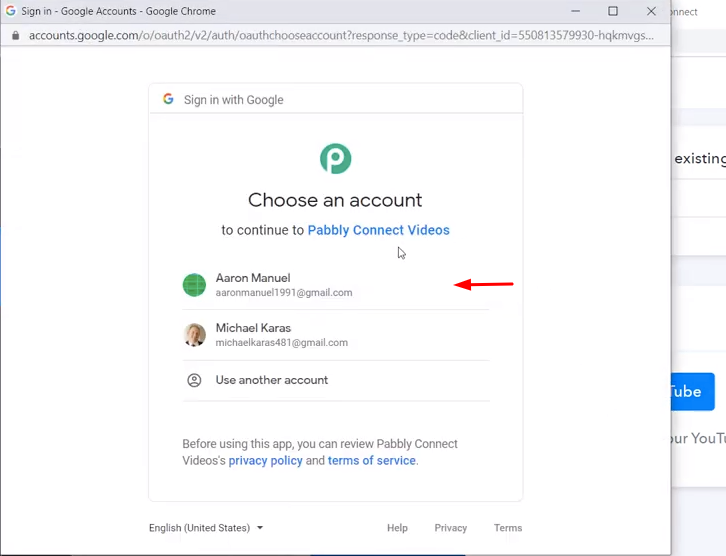Click the Sign in with Google header text
The image size is (726, 556).
(233, 100)
